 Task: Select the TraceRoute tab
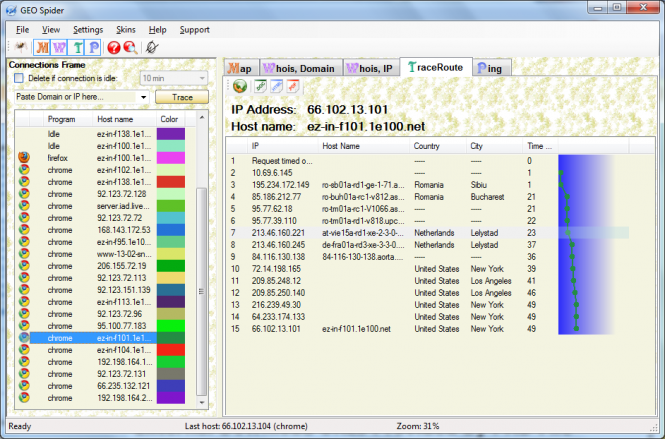tap(436, 67)
